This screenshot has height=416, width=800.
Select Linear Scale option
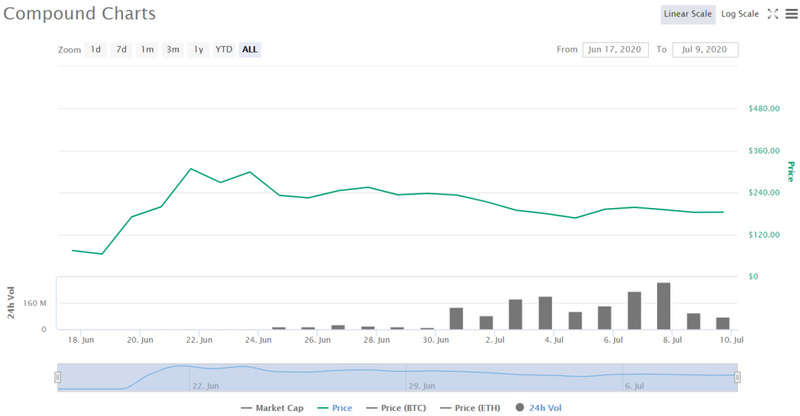tap(687, 14)
